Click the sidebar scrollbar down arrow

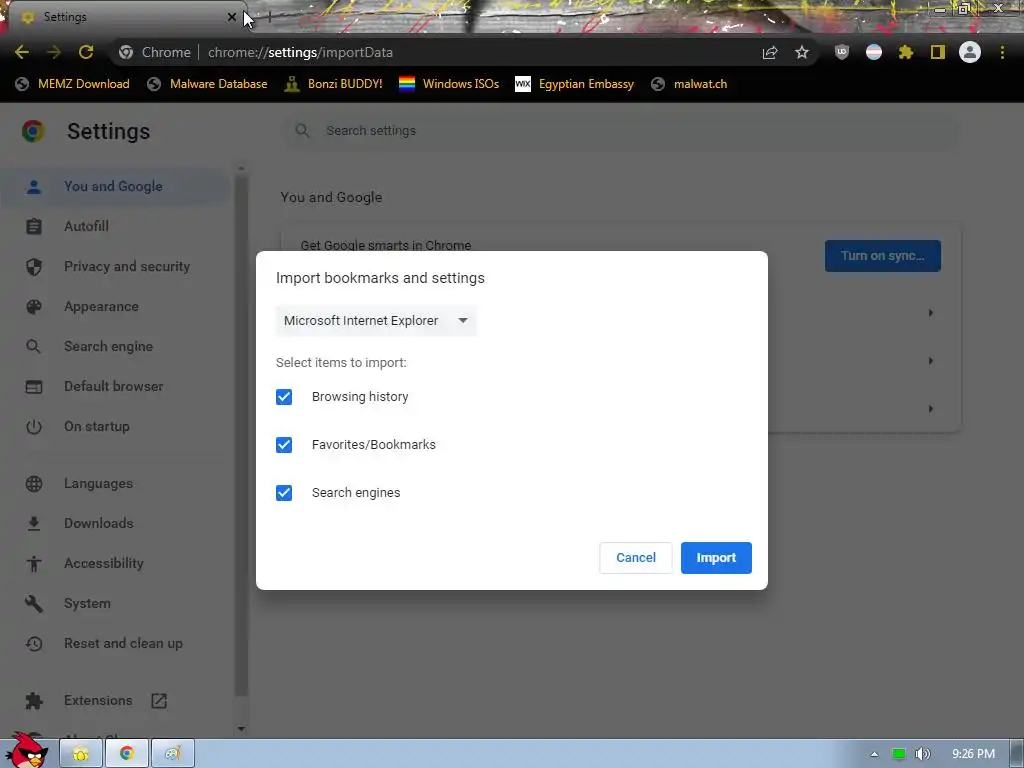pyautogui.click(x=241, y=728)
